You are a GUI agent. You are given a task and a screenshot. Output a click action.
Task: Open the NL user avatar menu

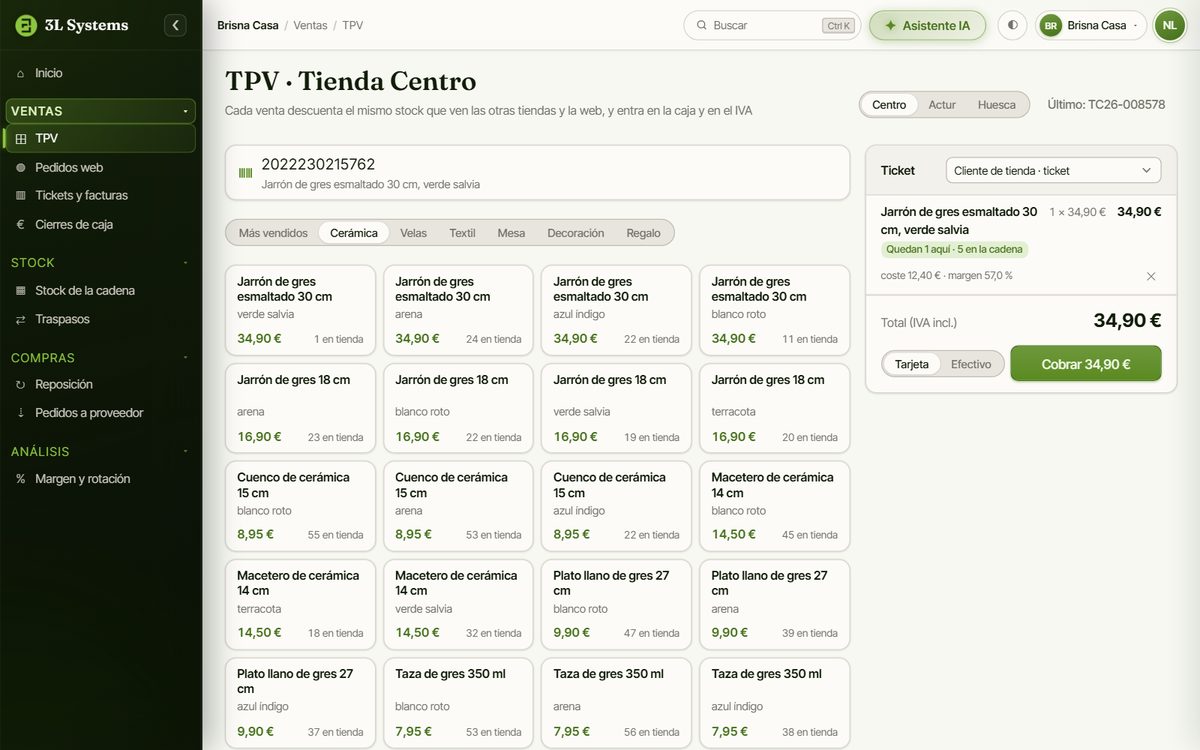1169,25
